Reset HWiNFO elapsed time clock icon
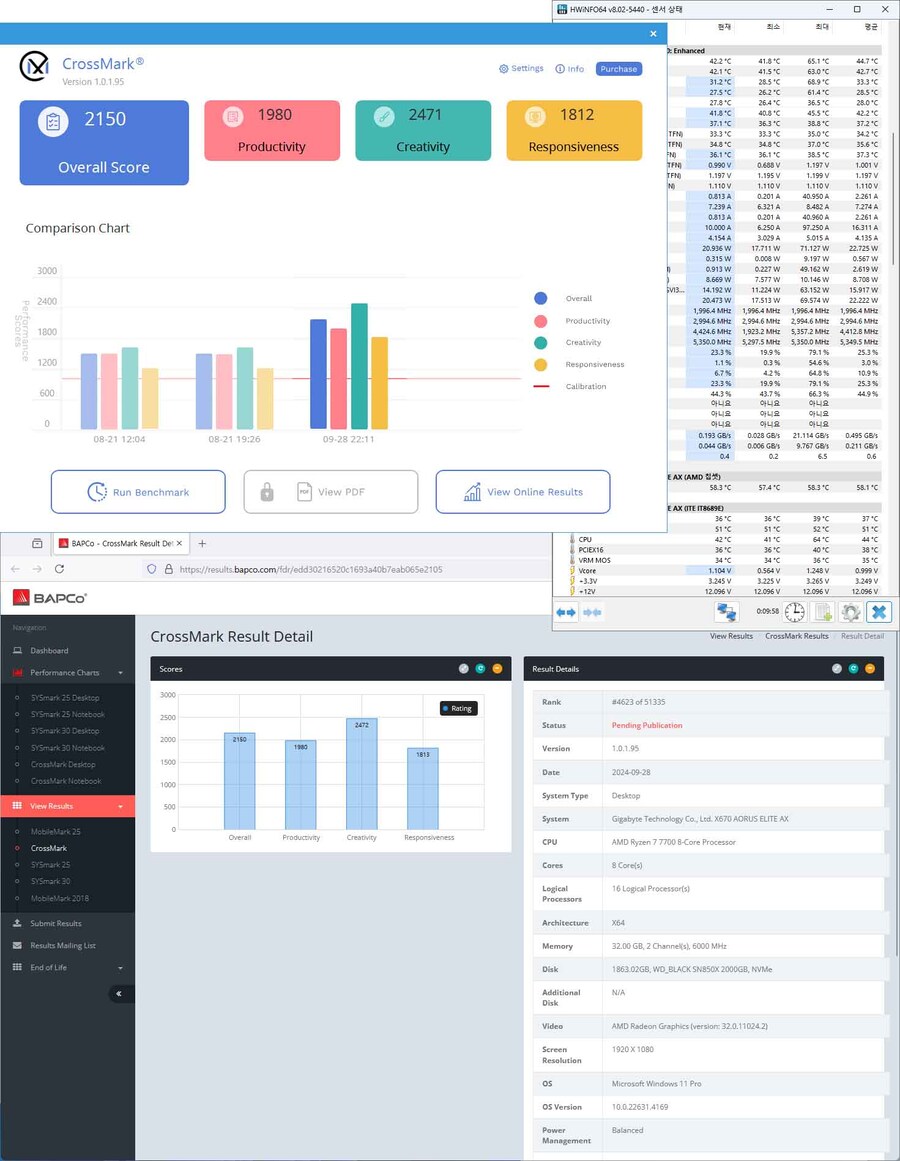This screenshot has height=1161, width=900. (794, 612)
